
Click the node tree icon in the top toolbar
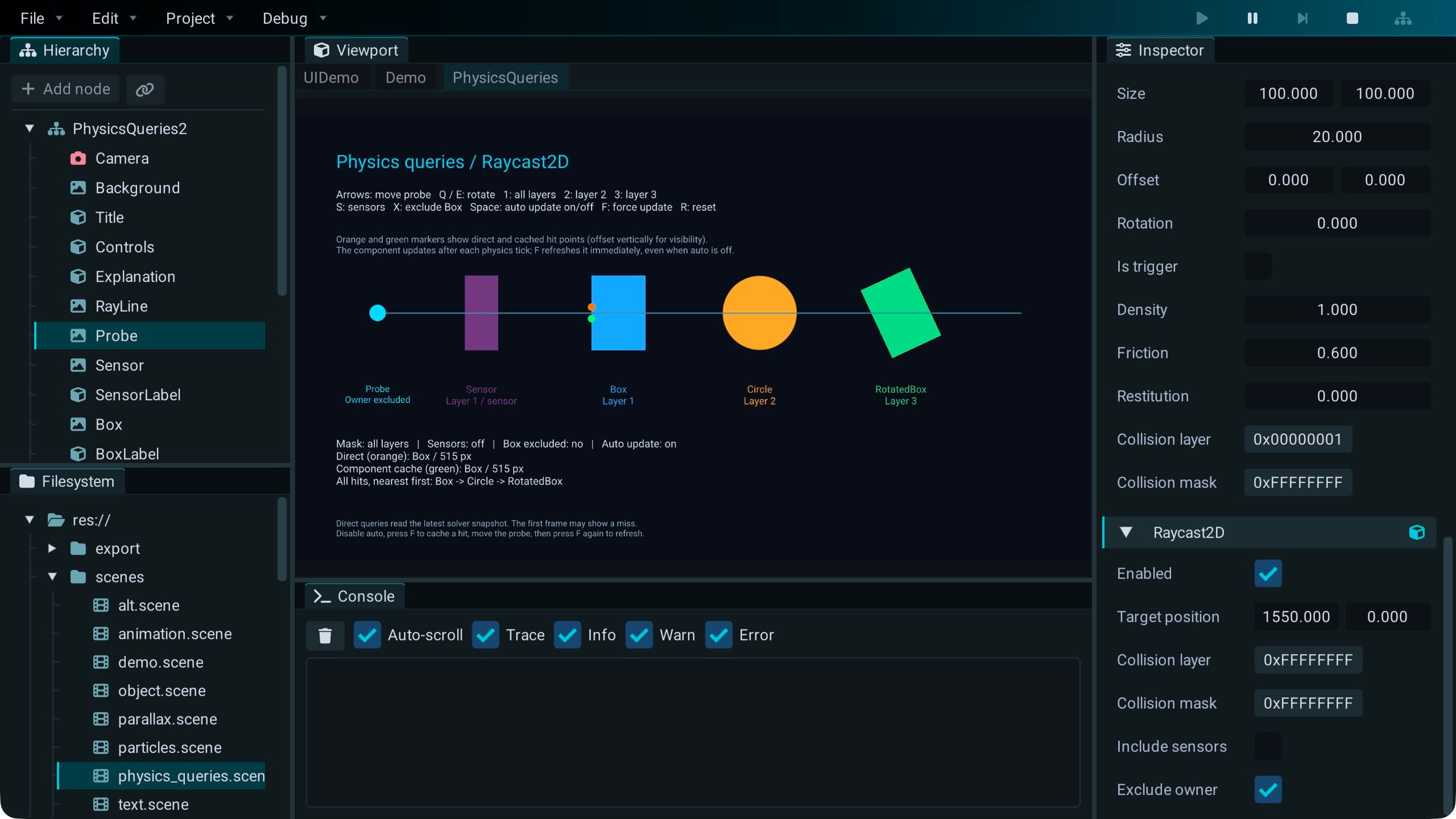click(1403, 18)
